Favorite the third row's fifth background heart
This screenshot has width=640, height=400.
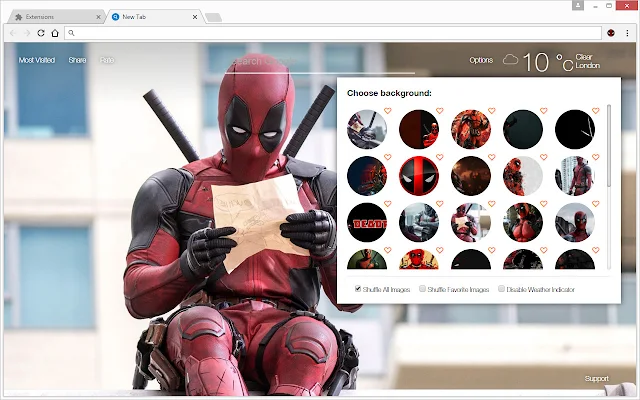[596, 204]
